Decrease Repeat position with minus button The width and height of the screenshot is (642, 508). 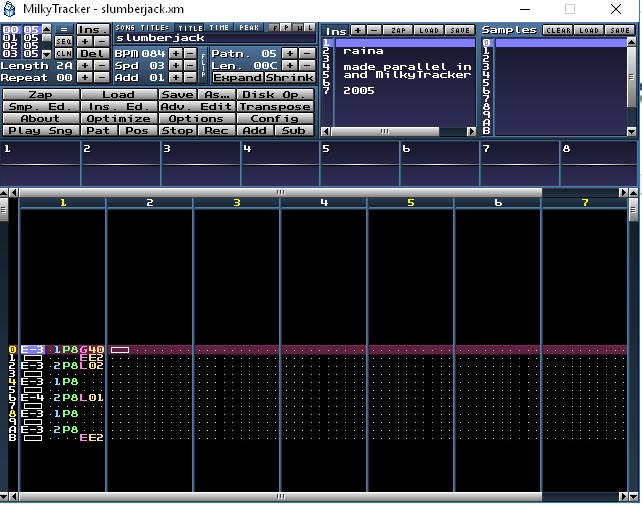(x=101, y=77)
